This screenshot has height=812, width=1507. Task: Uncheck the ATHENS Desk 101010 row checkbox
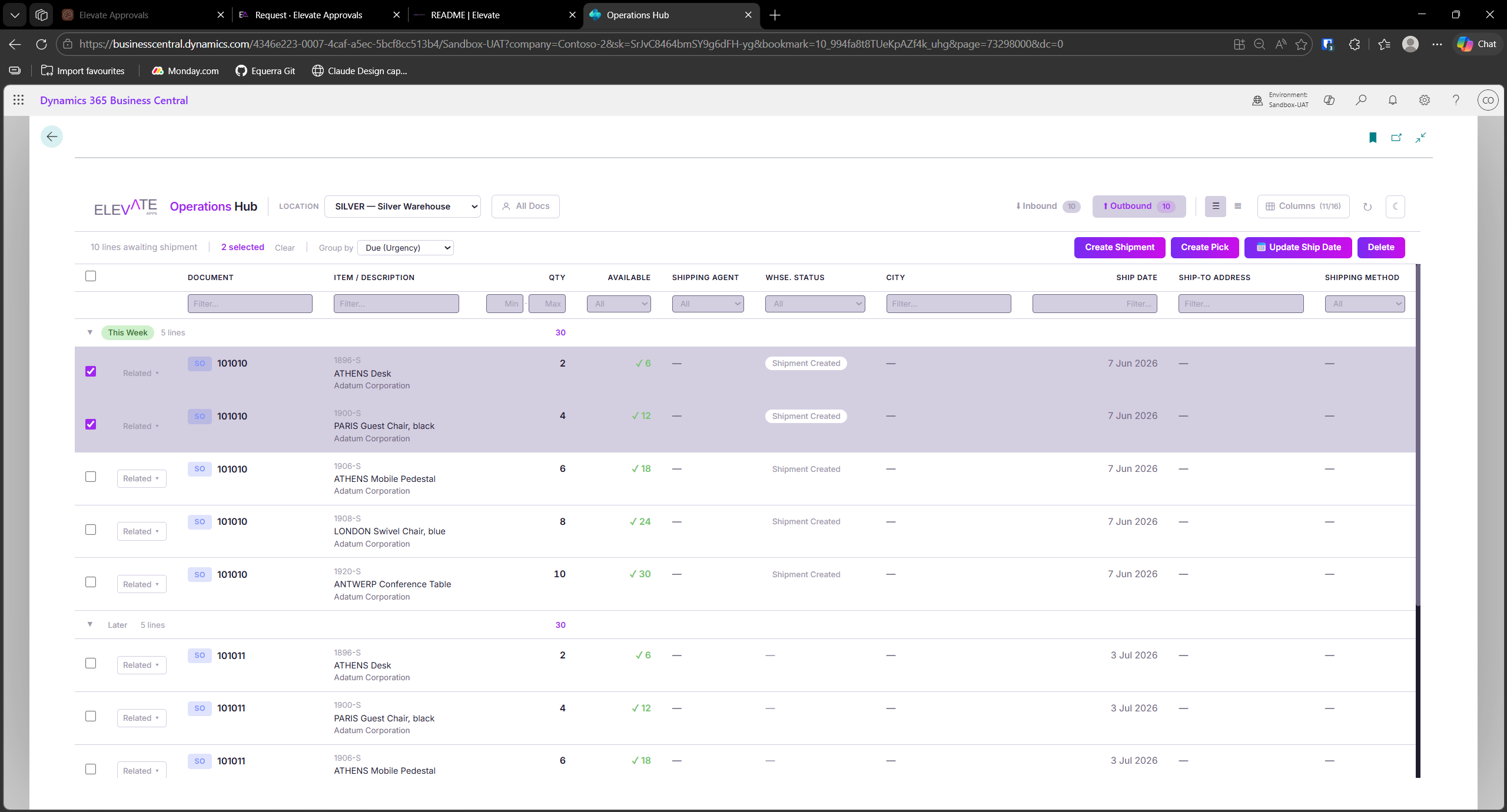point(91,371)
